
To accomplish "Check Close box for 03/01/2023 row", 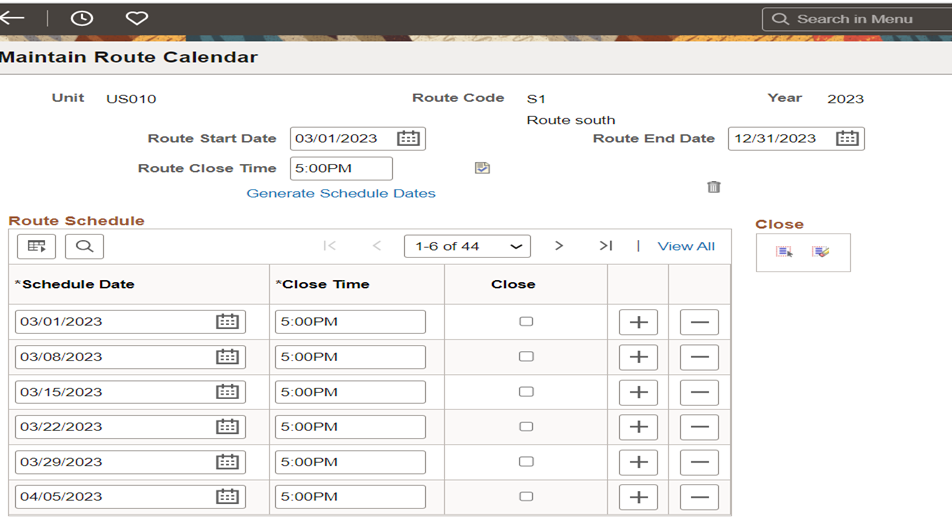I will pos(526,321).
